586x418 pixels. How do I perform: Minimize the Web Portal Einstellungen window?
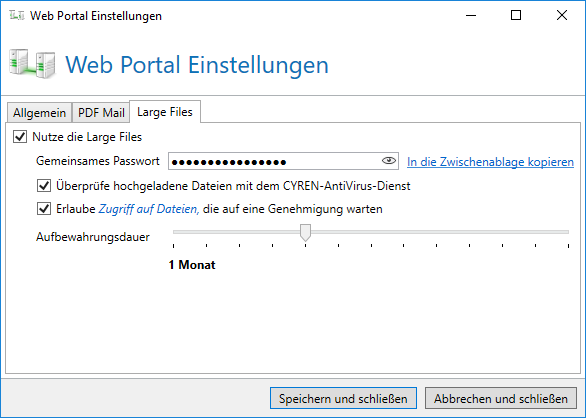[x=471, y=15]
